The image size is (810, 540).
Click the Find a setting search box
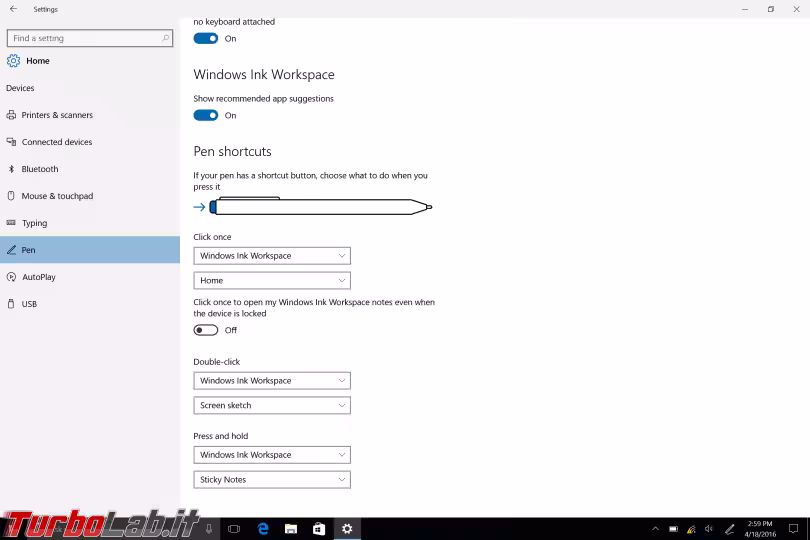coord(90,38)
